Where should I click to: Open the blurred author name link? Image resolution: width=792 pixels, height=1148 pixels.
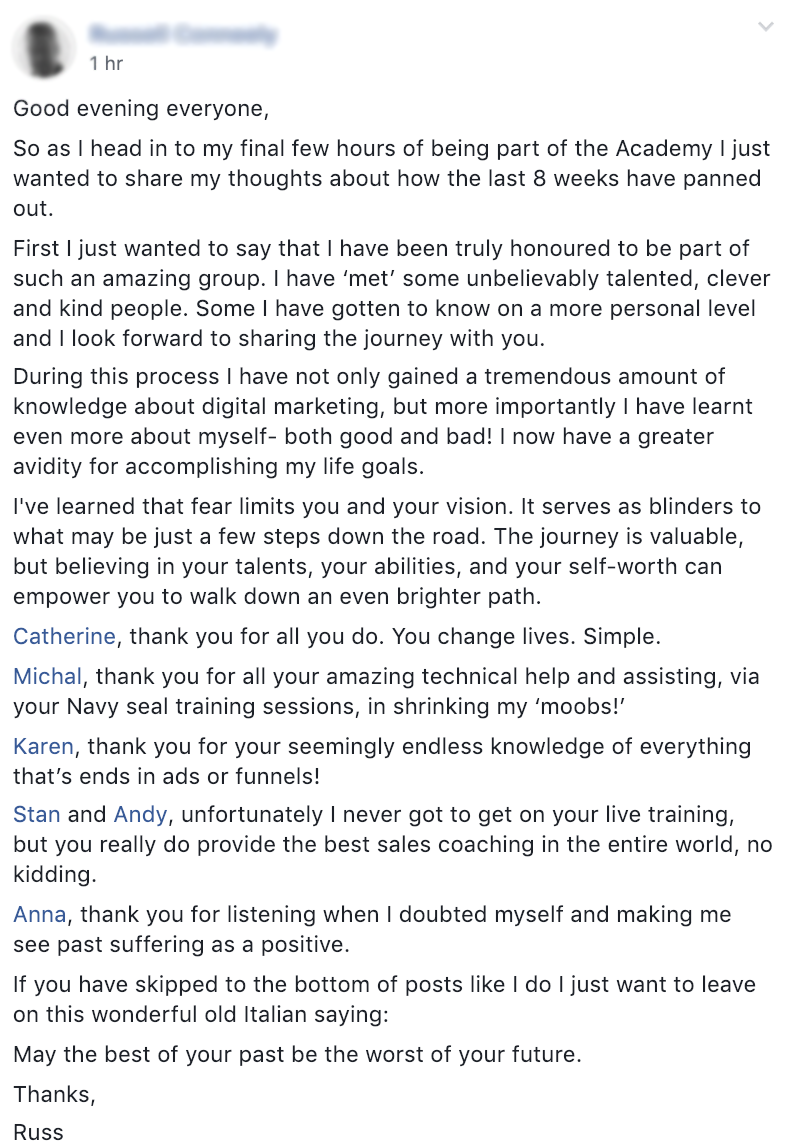(182, 36)
